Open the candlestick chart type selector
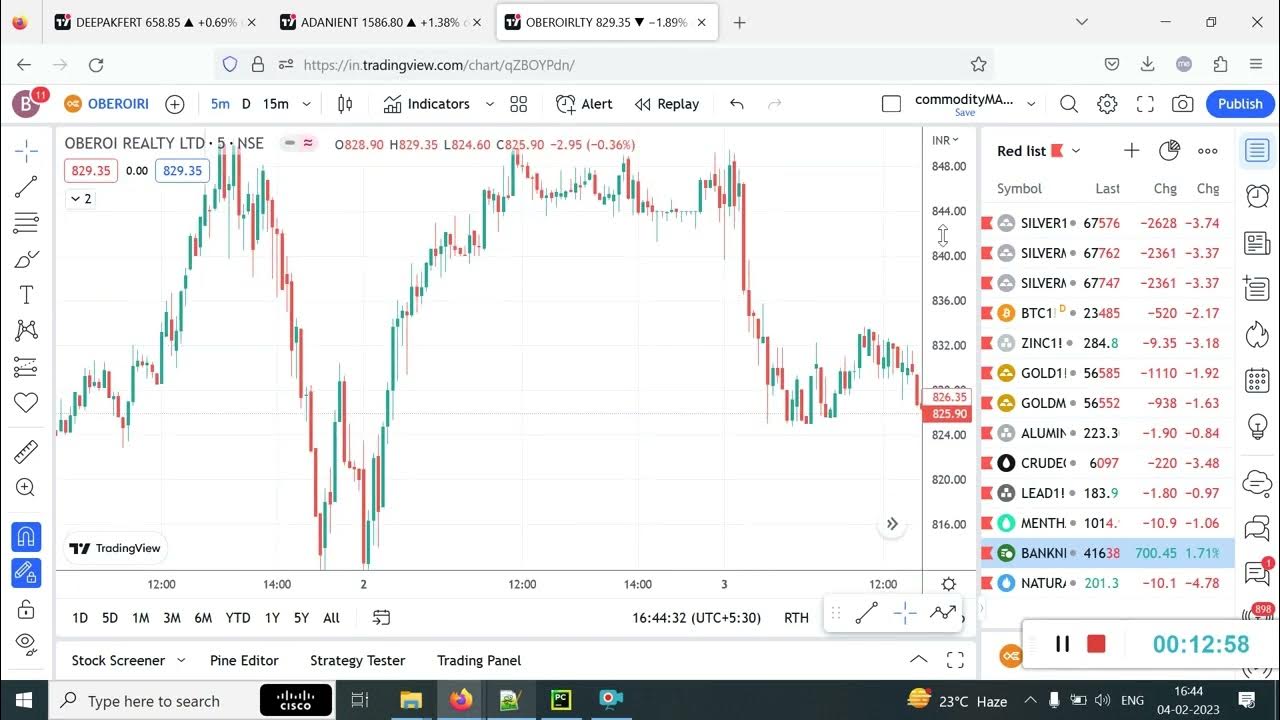Viewport: 1280px width, 720px height. click(345, 104)
